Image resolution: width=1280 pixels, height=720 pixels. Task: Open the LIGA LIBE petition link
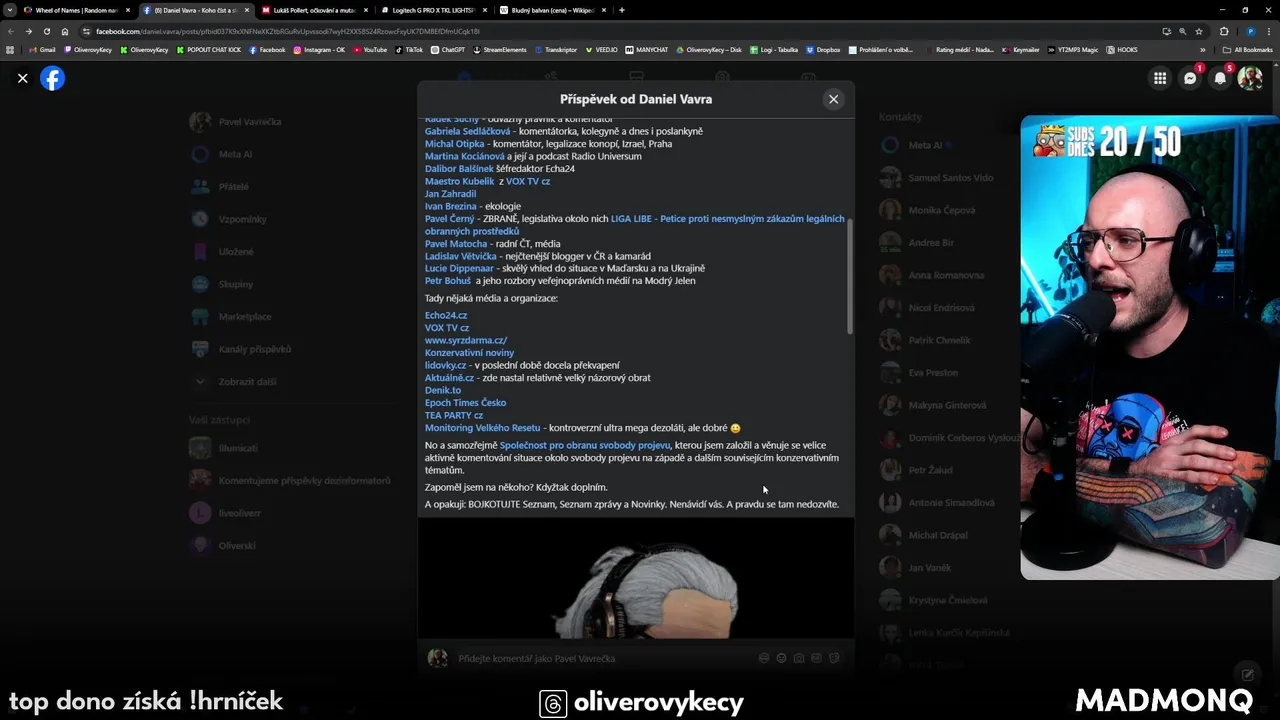727,218
